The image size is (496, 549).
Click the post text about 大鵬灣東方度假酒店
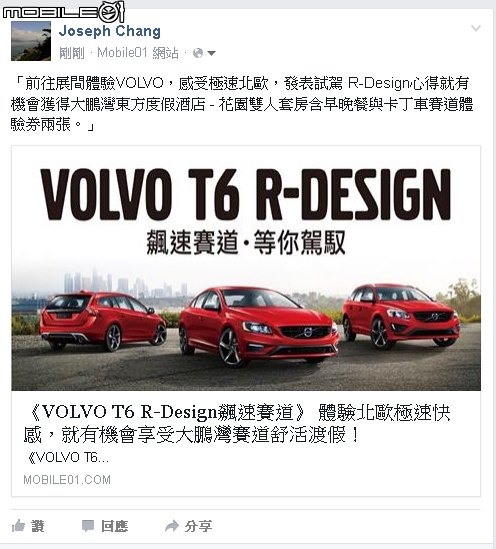(242, 104)
